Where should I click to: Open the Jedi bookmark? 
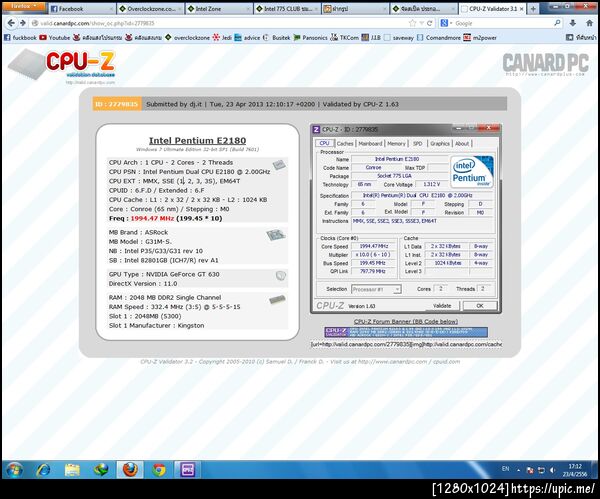222,38
